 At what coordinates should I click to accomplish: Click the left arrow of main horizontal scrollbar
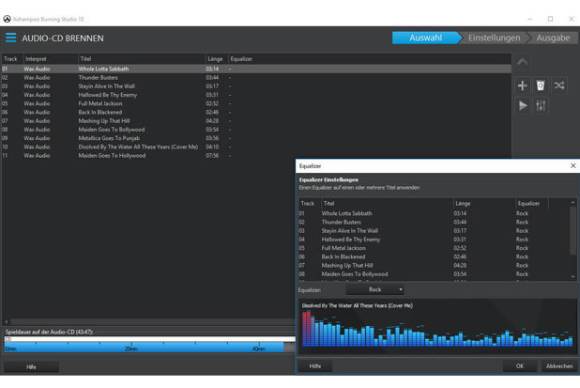point(6,322)
